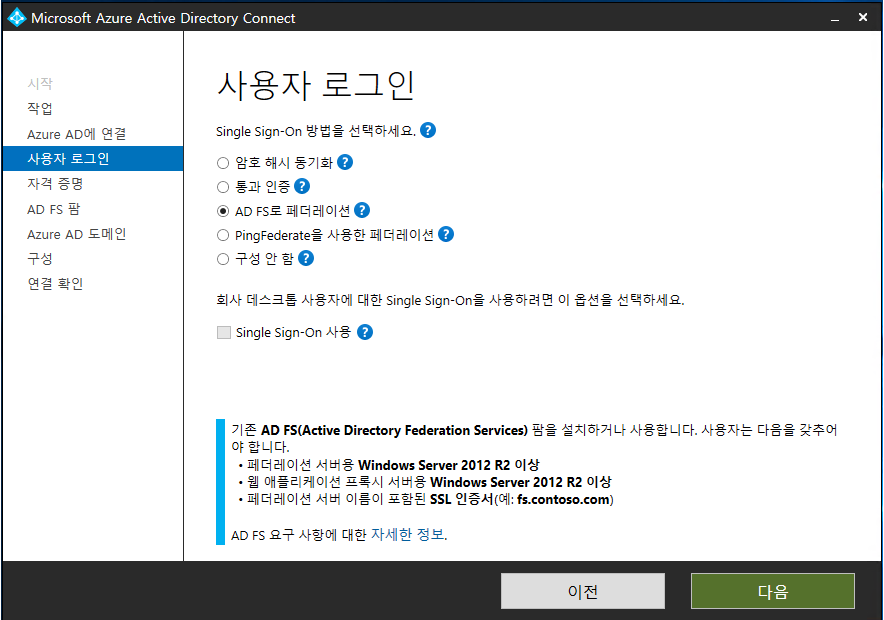Screen dimensions: 884x620
Task: Click the 회사 데스크톱 사용자에 대한 Single Sign-On description
Action: (450, 300)
